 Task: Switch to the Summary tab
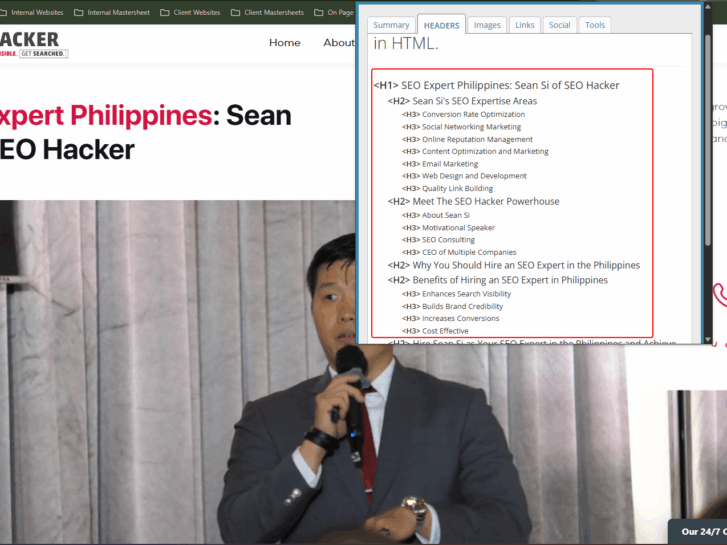click(391, 25)
